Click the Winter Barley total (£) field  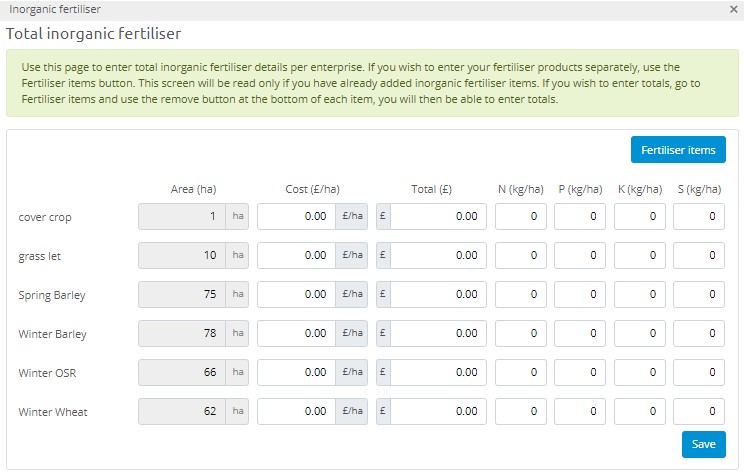tap(438, 333)
